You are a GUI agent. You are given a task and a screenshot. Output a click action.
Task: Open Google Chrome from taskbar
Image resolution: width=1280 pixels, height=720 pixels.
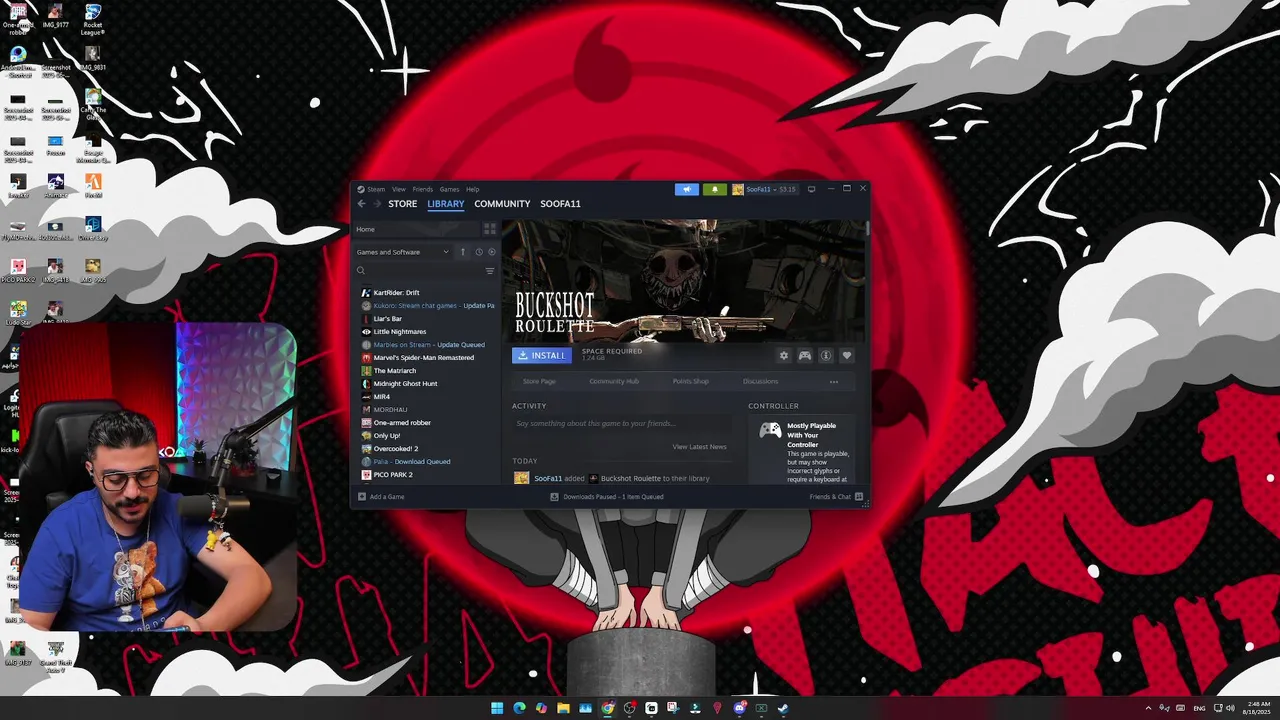pos(607,708)
